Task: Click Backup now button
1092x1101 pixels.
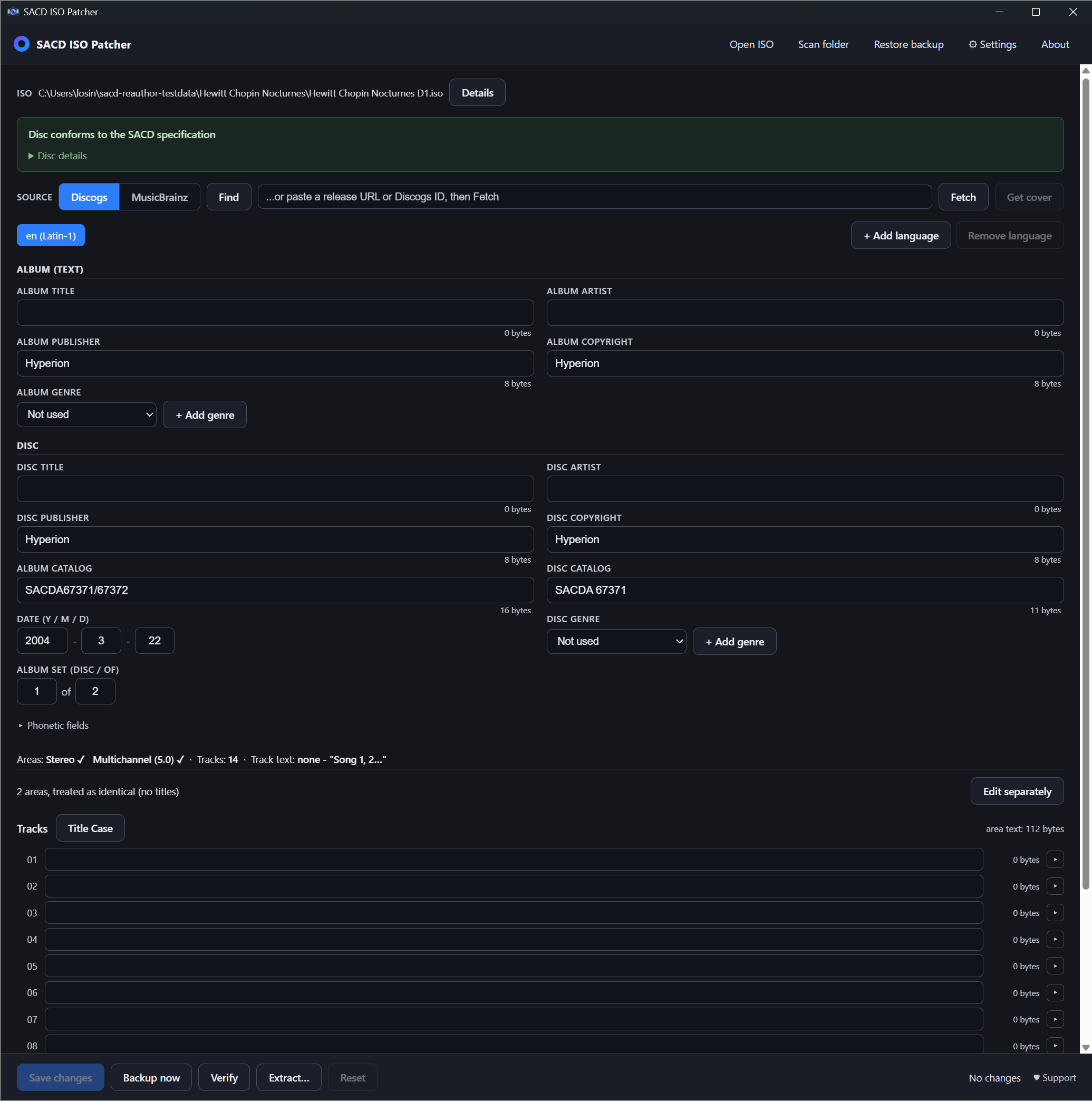Action: pos(151,1077)
